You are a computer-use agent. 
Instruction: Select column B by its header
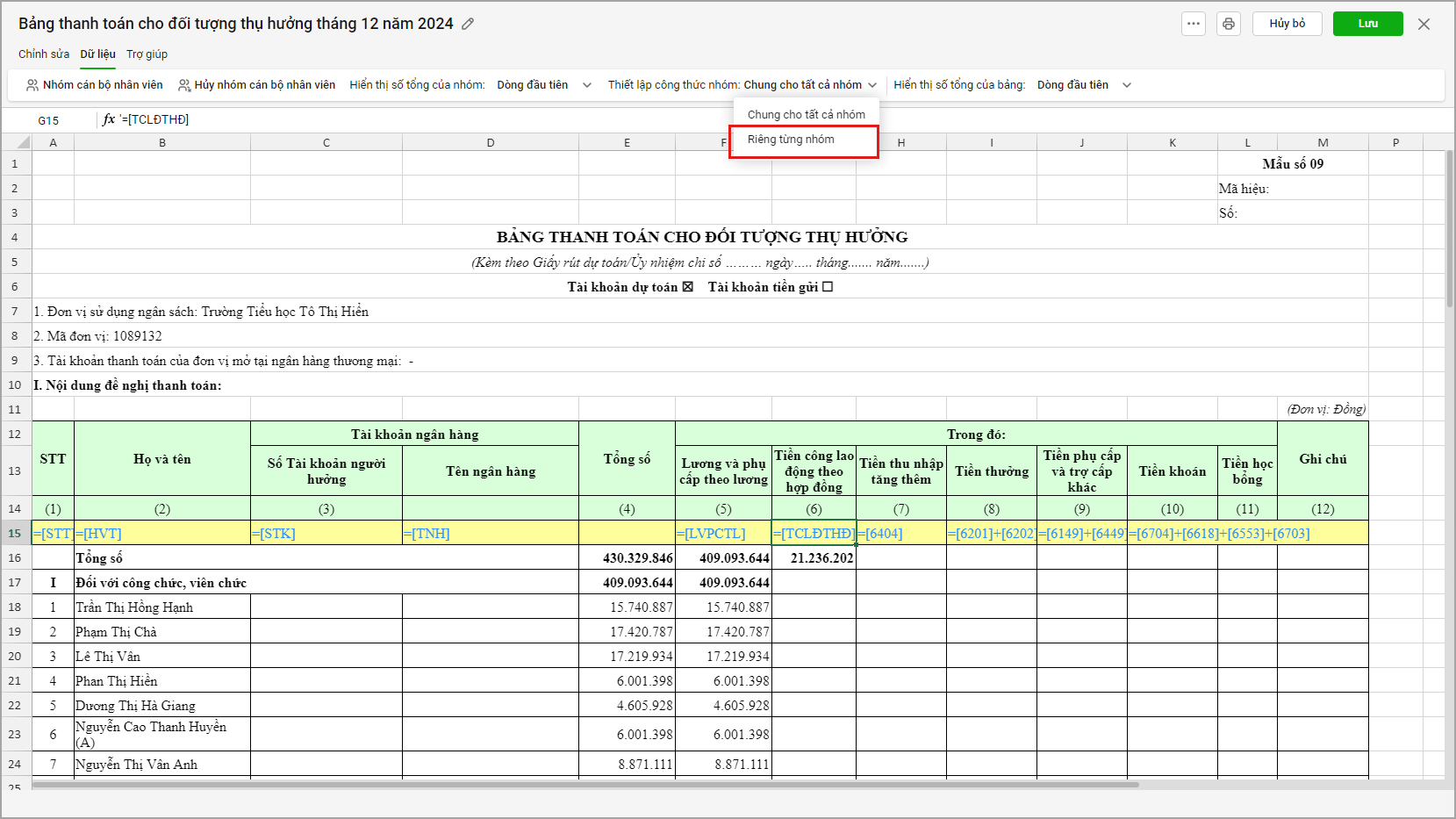point(162,142)
